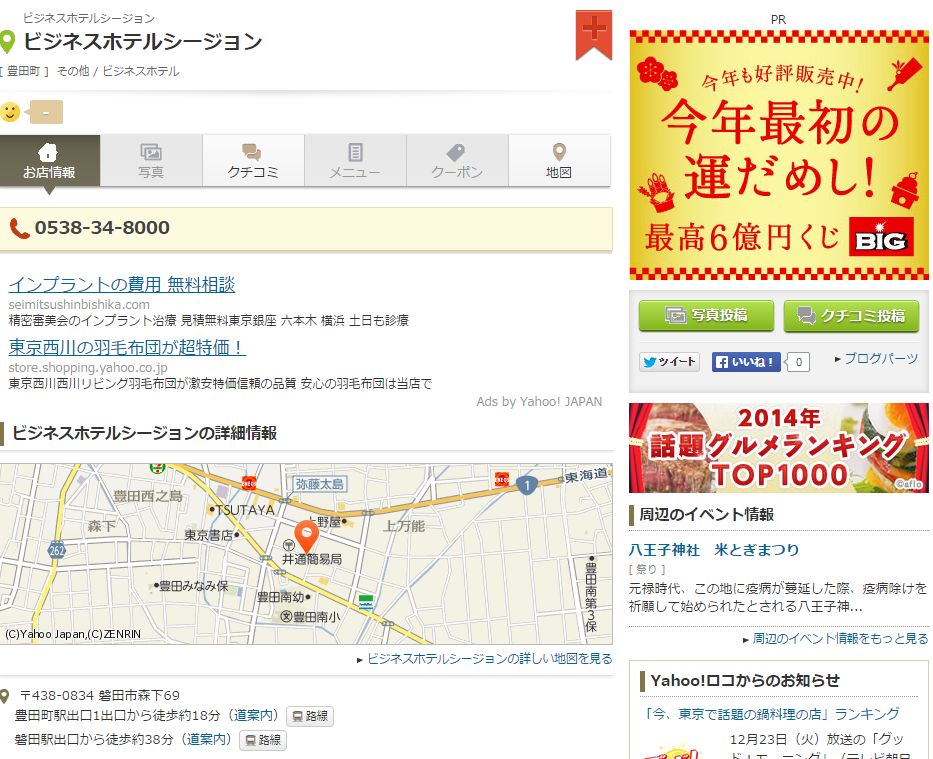Click the green location pin beside hotel title
Image resolution: width=933 pixels, height=759 pixels.
coord(7,42)
